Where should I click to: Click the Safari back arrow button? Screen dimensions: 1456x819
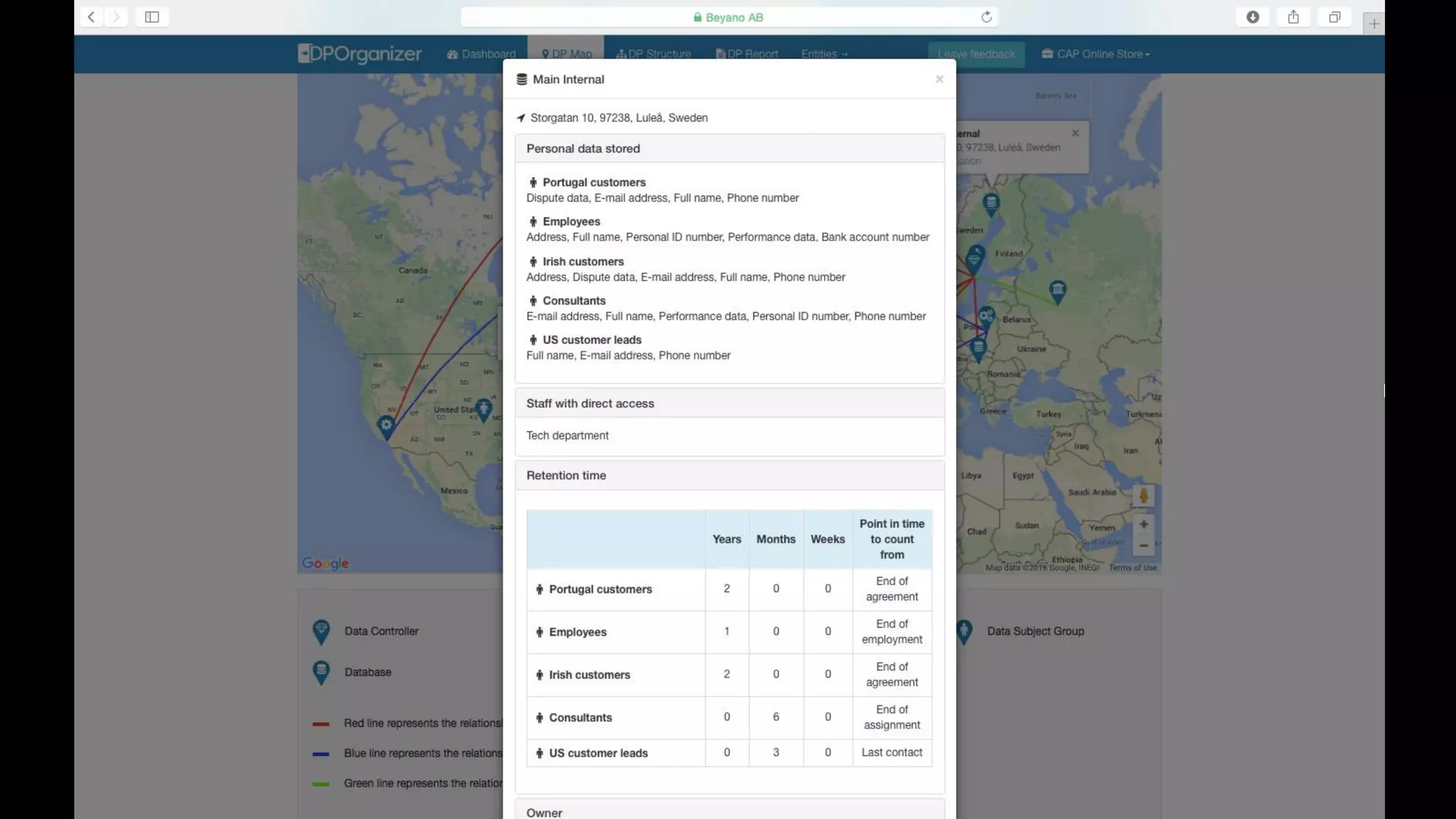coord(91,17)
